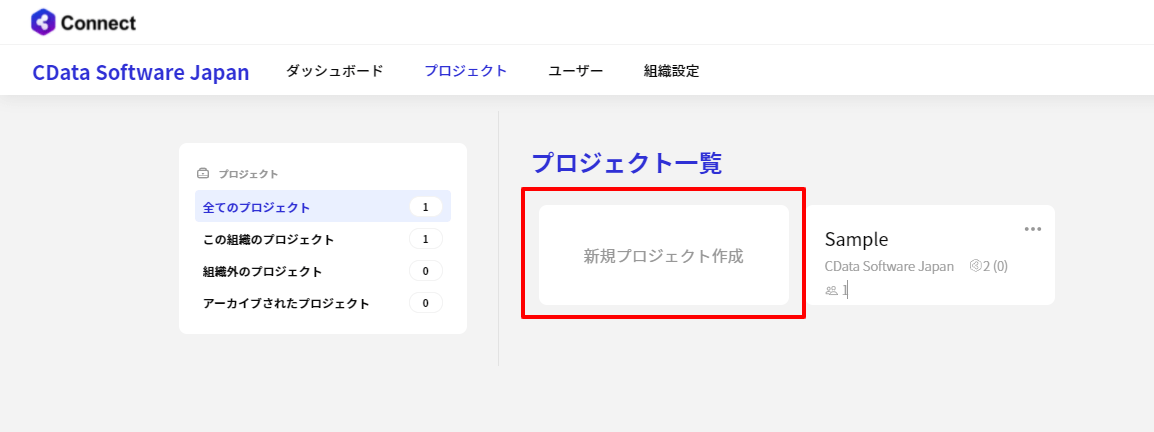This screenshot has height=432, width=1154.
Task: Click the count badge for アーカイブされたプロジェクト
Action: [x=425, y=303]
